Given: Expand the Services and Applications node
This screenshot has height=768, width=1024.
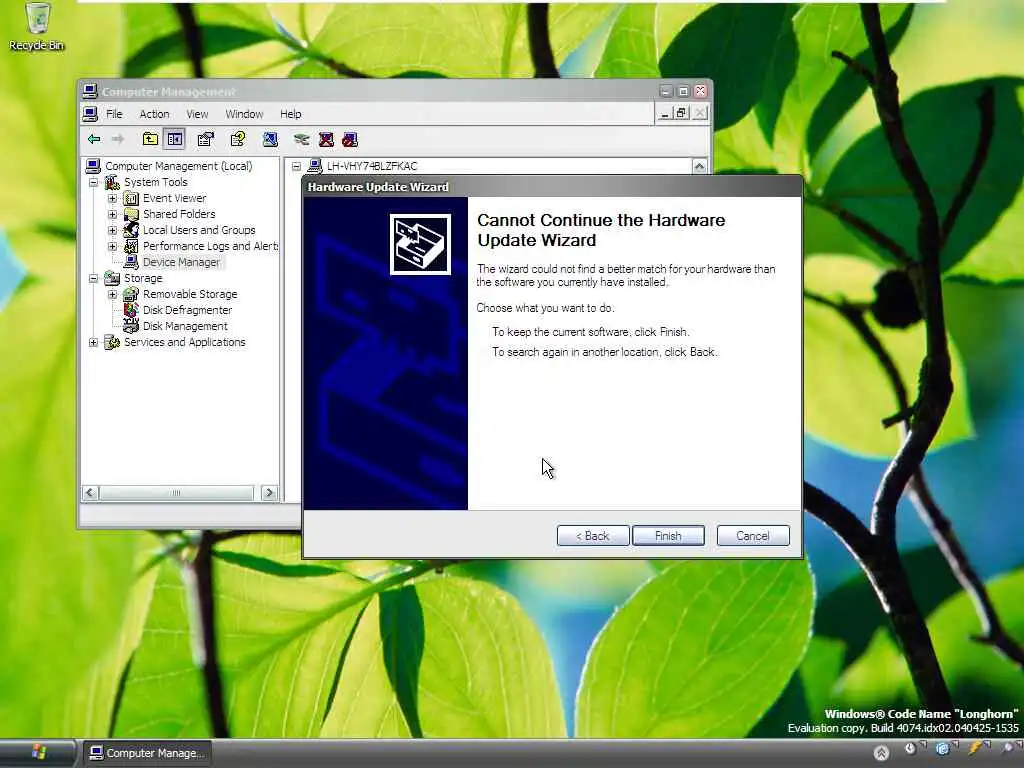Looking at the screenshot, I should tap(93, 342).
